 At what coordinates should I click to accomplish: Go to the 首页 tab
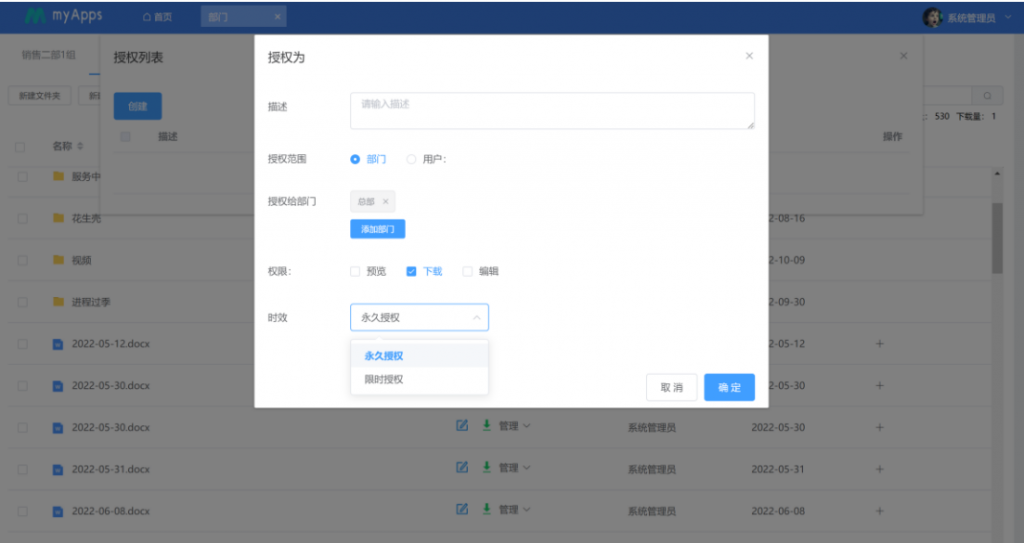click(x=157, y=17)
